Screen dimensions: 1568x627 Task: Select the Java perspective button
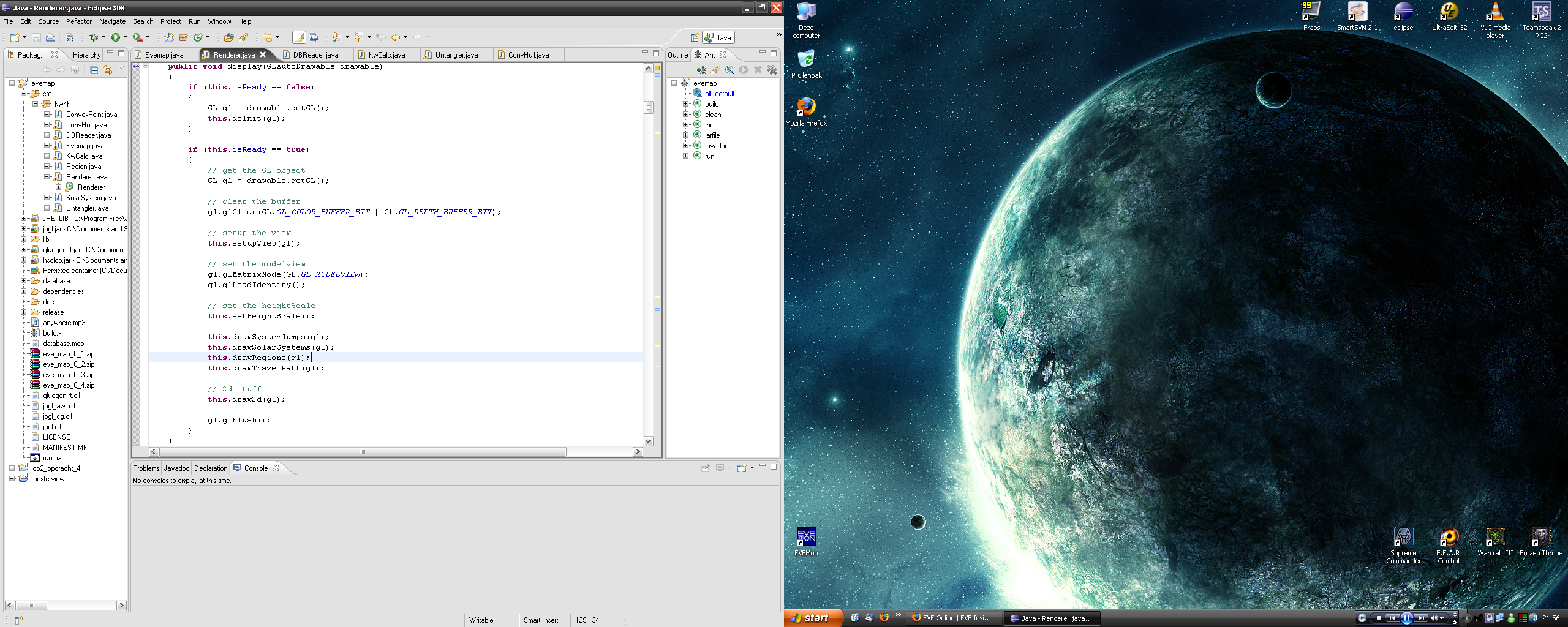coord(718,37)
